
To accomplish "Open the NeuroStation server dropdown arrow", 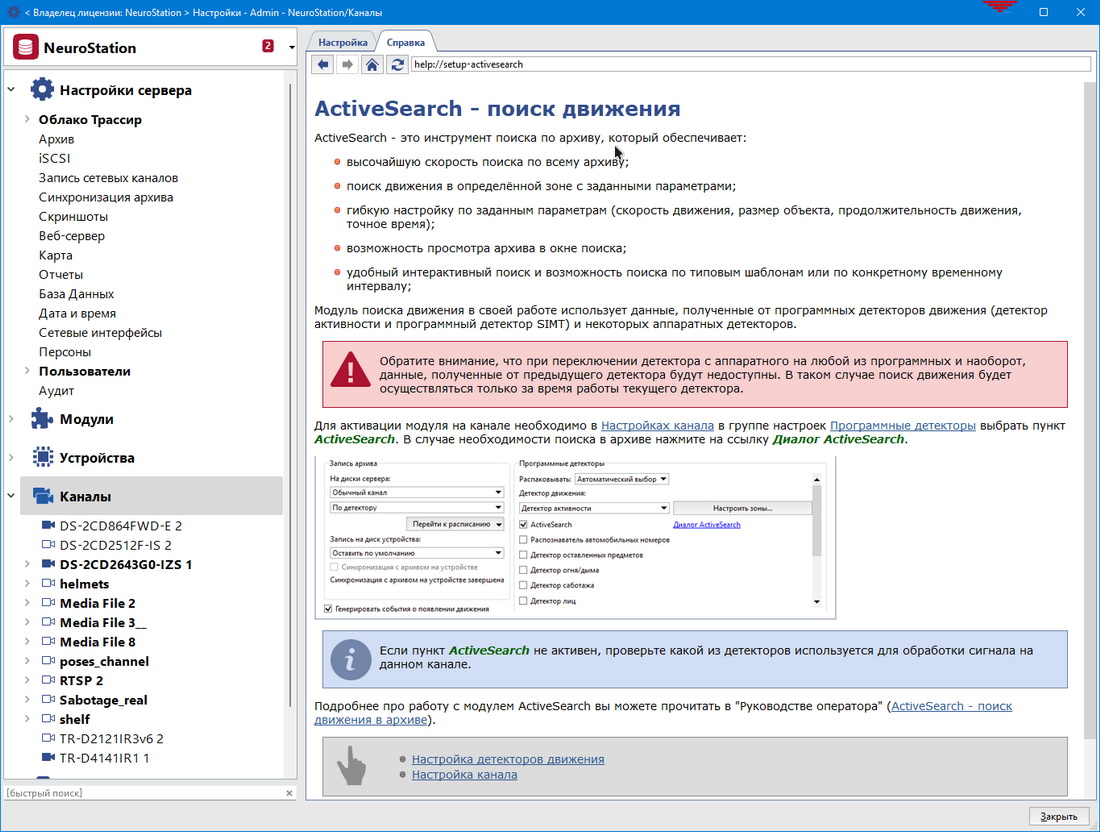I will coord(291,47).
